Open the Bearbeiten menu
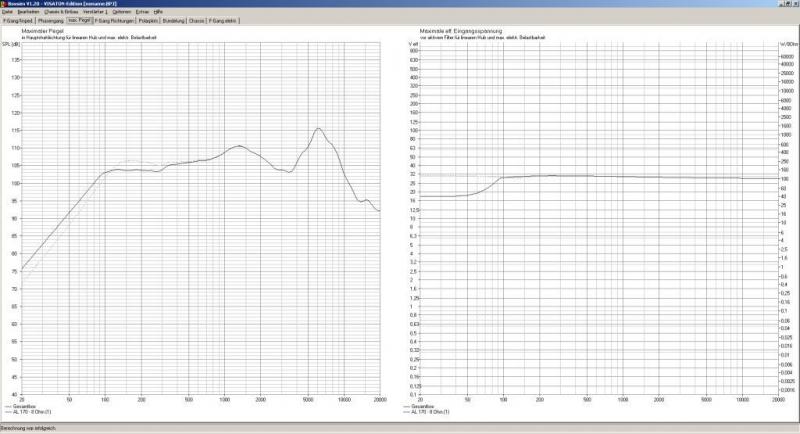 coord(28,11)
